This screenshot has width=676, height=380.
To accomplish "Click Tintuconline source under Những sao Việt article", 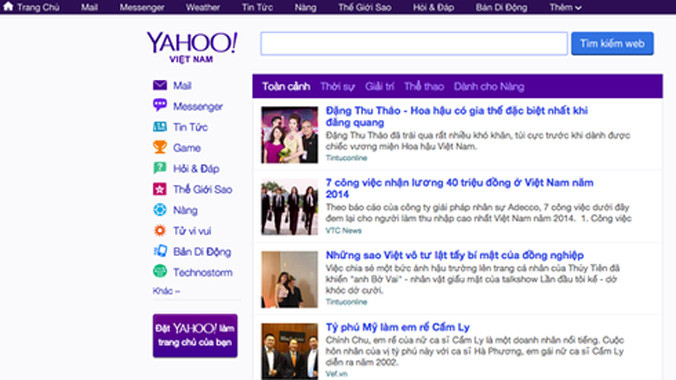I will [x=346, y=302].
